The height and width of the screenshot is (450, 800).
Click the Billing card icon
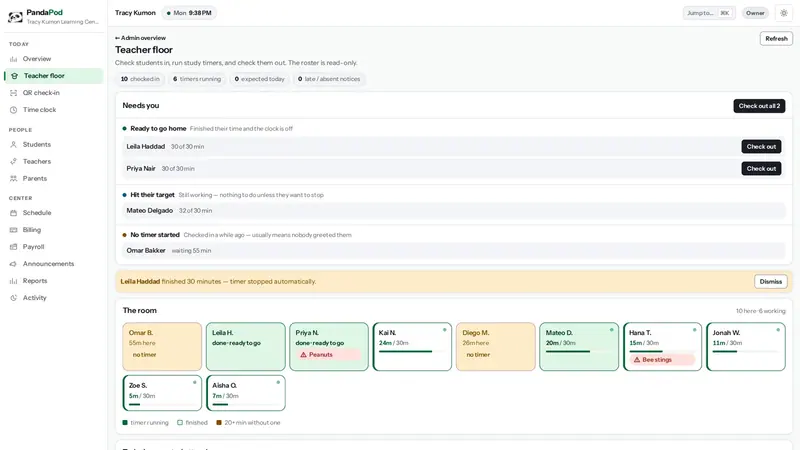tap(13, 230)
